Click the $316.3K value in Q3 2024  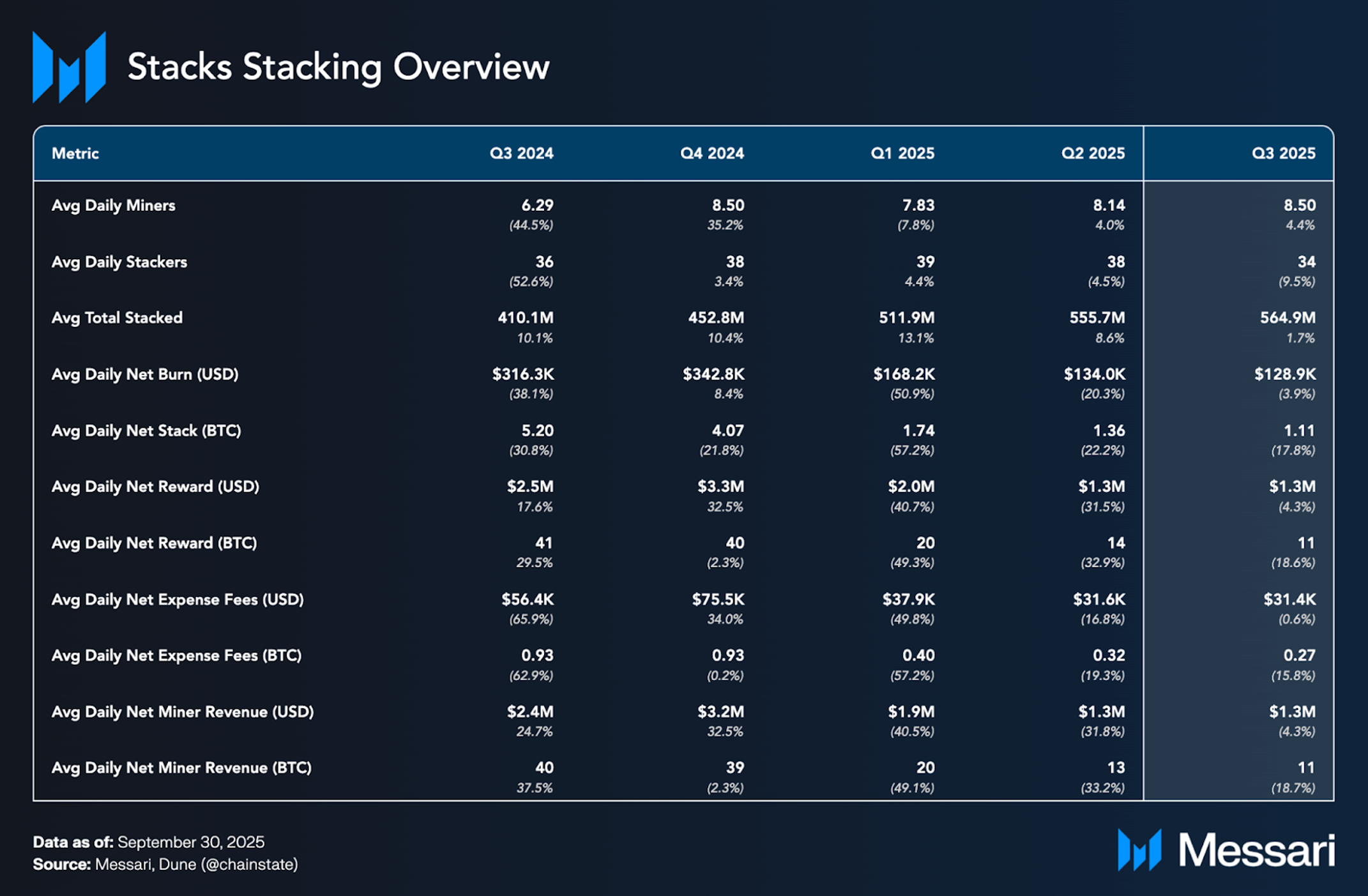(x=522, y=374)
